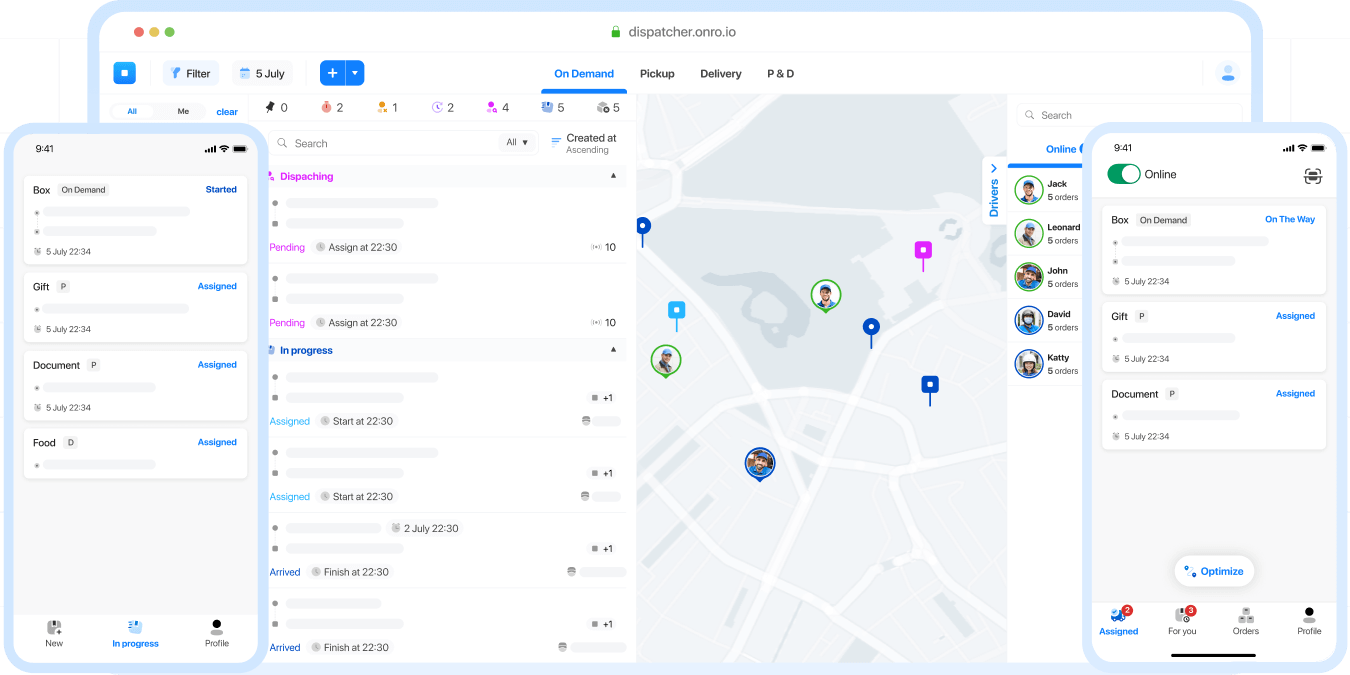Select driver Katty in the Drivers list

point(1047,364)
